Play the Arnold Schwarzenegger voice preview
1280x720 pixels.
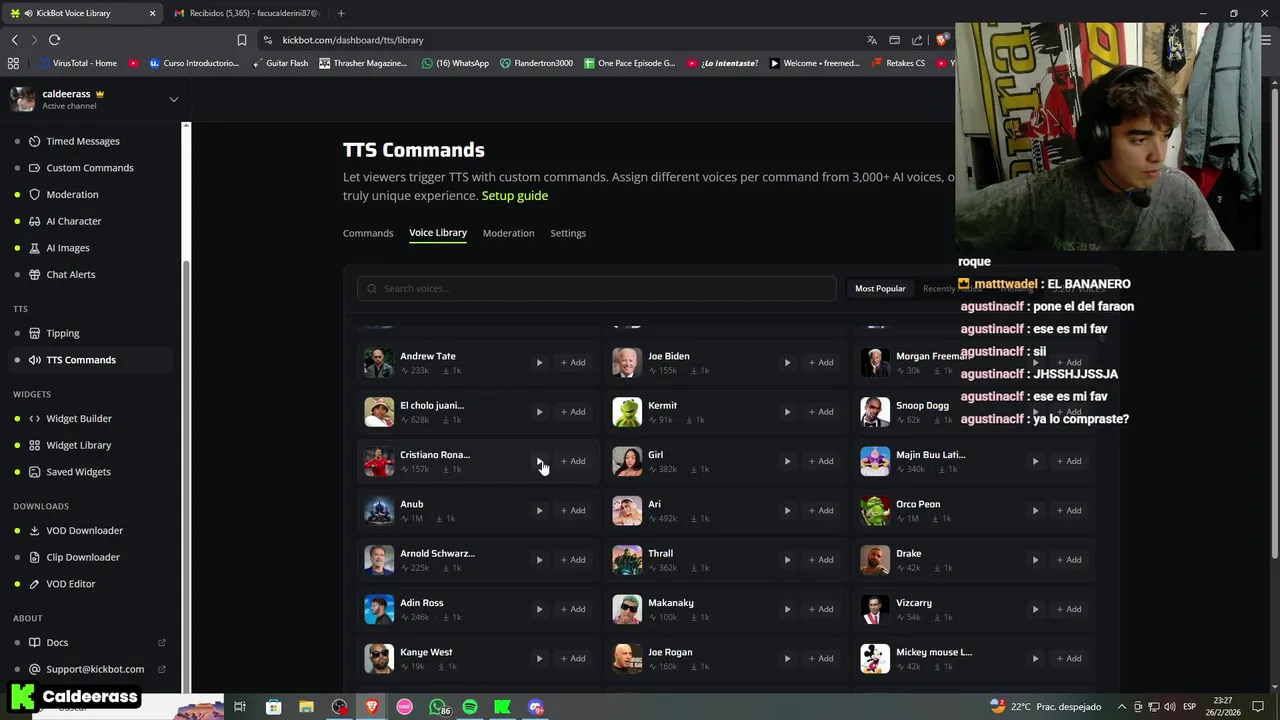tap(539, 560)
